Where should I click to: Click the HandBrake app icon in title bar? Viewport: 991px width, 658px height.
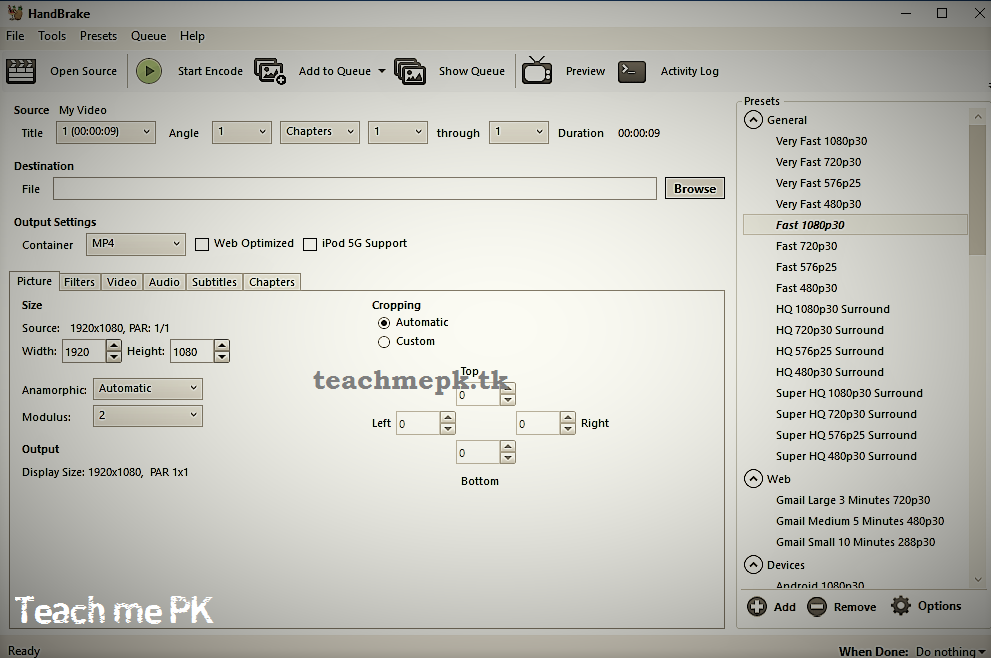pyautogui.click(x=15, y=13)
